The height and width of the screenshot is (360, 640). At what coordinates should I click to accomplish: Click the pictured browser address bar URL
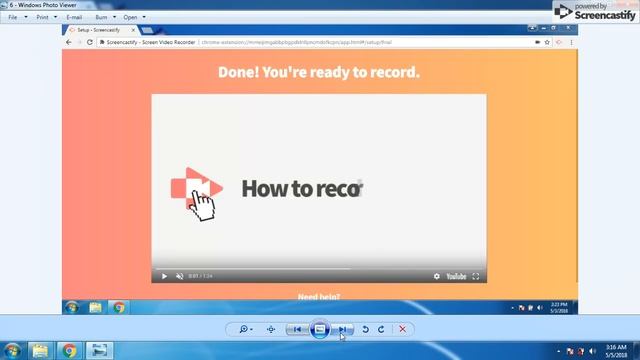pyautogui.click(x=297, y=42)
